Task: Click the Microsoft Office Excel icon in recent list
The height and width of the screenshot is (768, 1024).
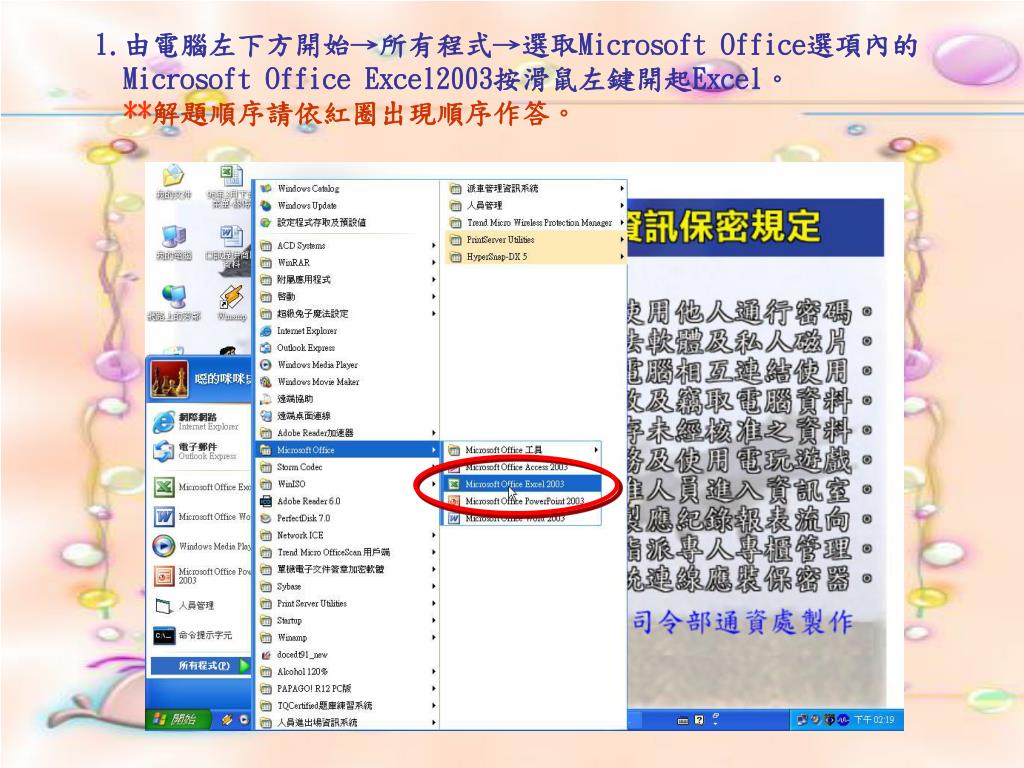Action: click(x=163, y=487)
